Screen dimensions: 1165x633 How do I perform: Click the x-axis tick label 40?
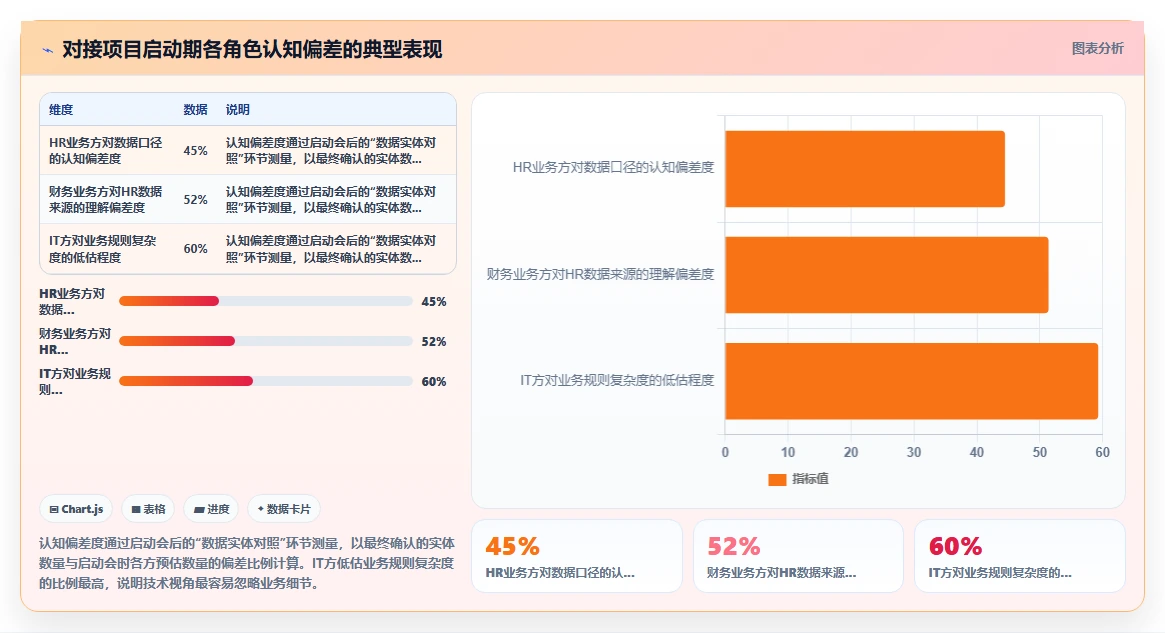click(x=977, y=452)
